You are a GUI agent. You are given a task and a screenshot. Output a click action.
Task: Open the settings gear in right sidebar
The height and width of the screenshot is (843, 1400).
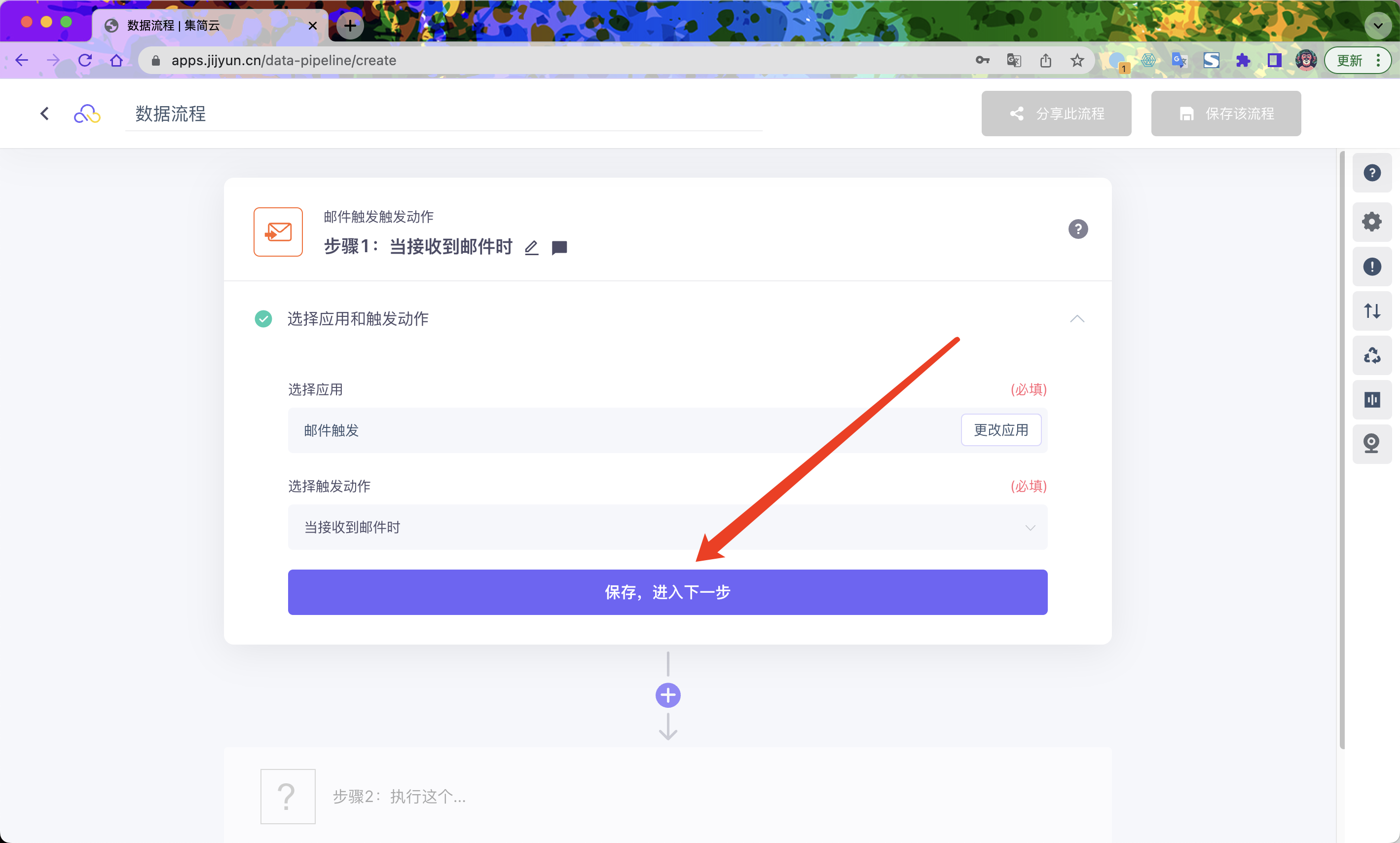(x=1371, y=222)
